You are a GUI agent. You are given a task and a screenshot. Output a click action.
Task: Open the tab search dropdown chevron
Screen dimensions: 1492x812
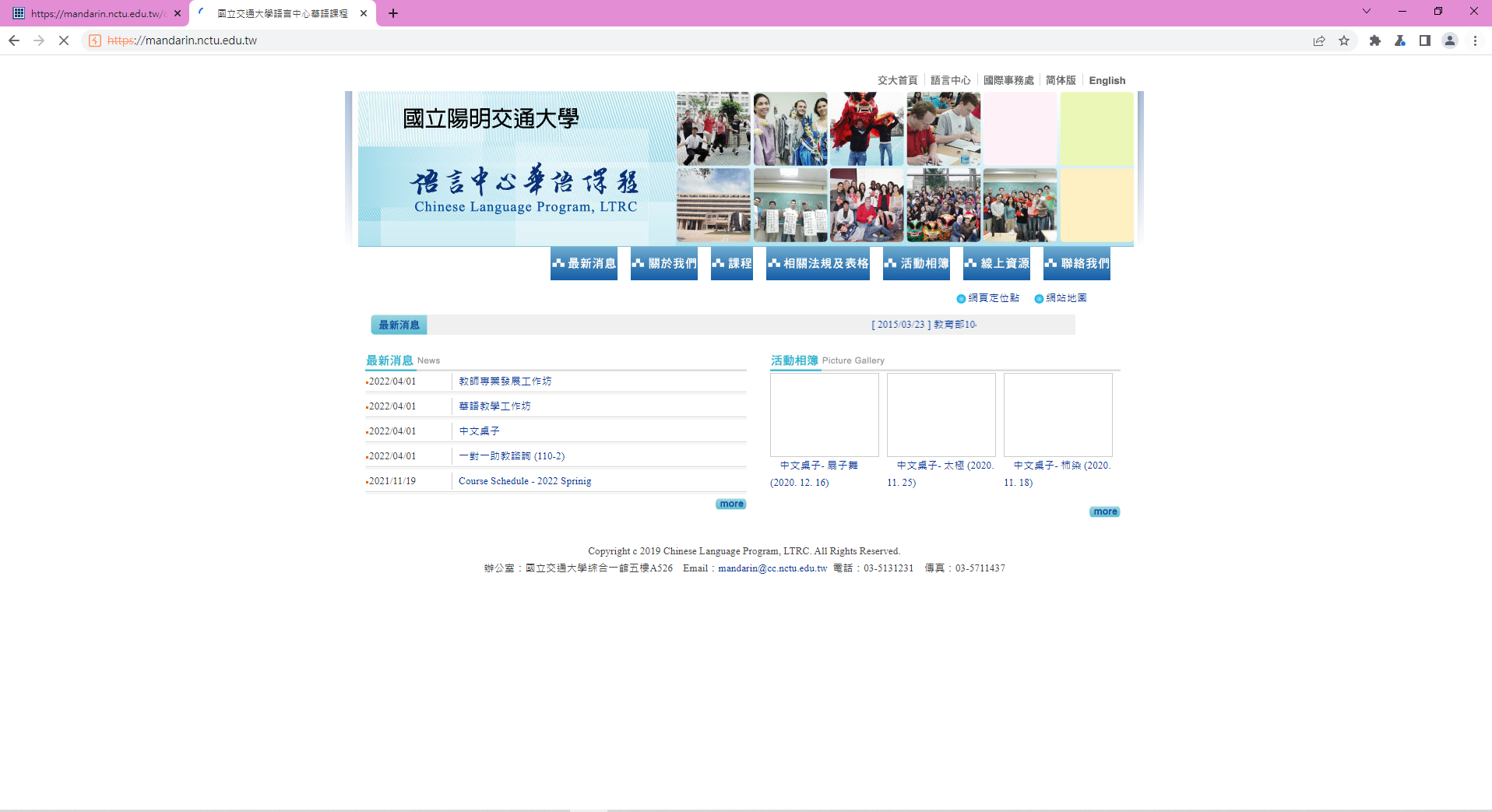[1367, 11]
